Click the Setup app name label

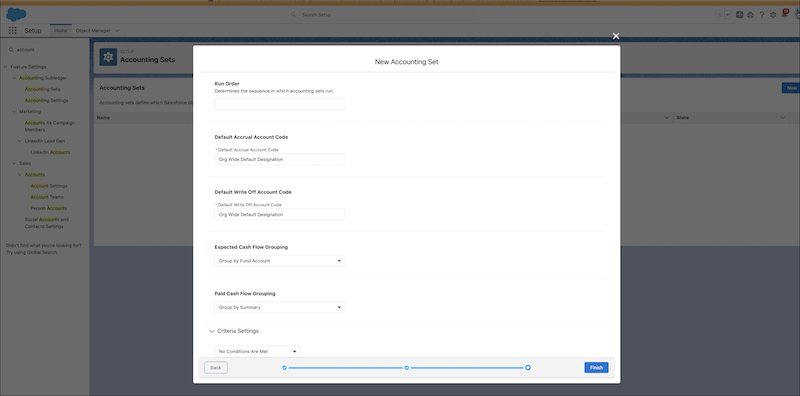(33, 31)
